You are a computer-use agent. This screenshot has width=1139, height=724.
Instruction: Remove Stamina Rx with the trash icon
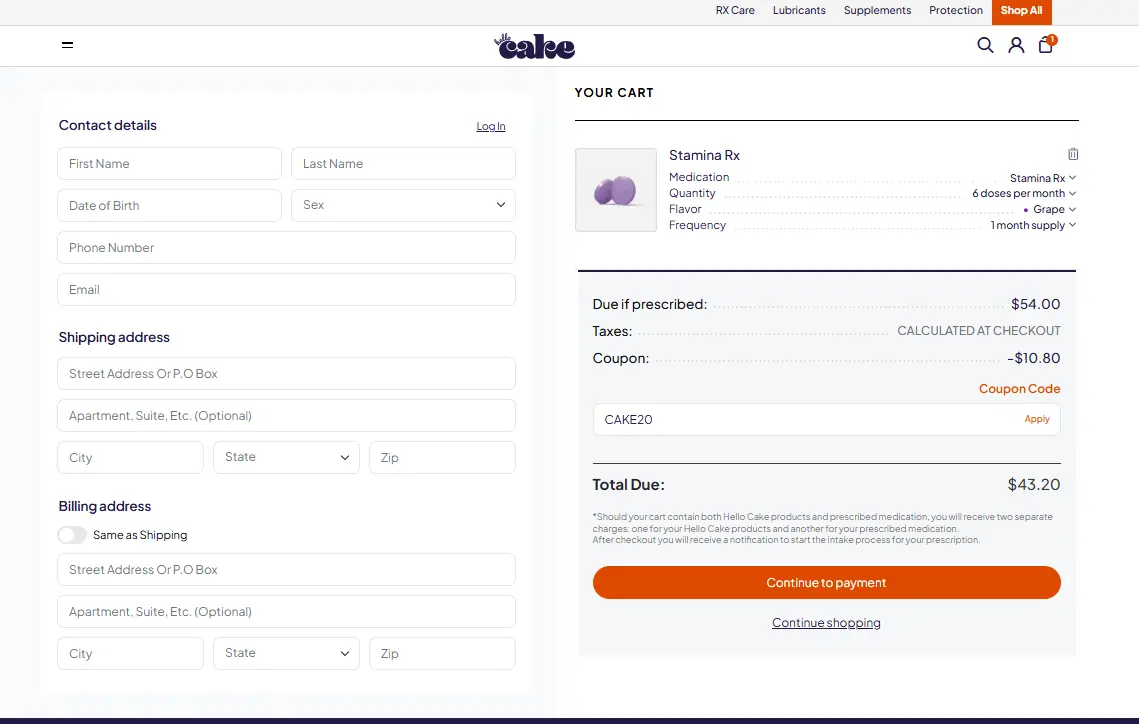(x=1073, y=154)
